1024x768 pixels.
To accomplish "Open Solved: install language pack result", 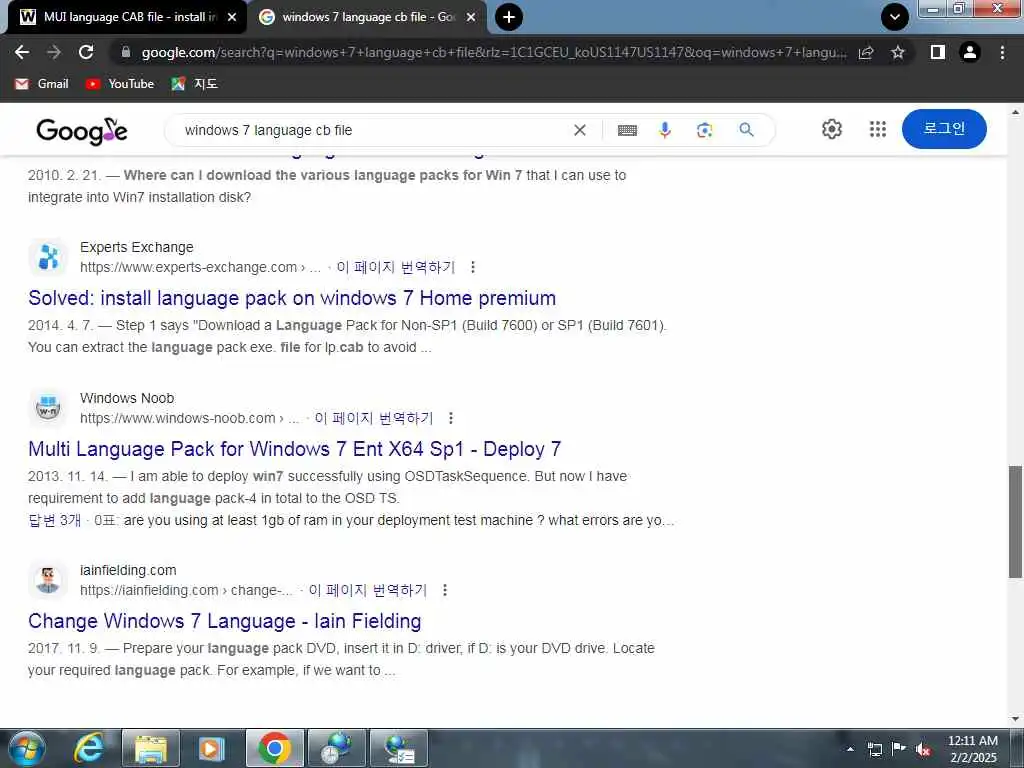I will 292,298.
